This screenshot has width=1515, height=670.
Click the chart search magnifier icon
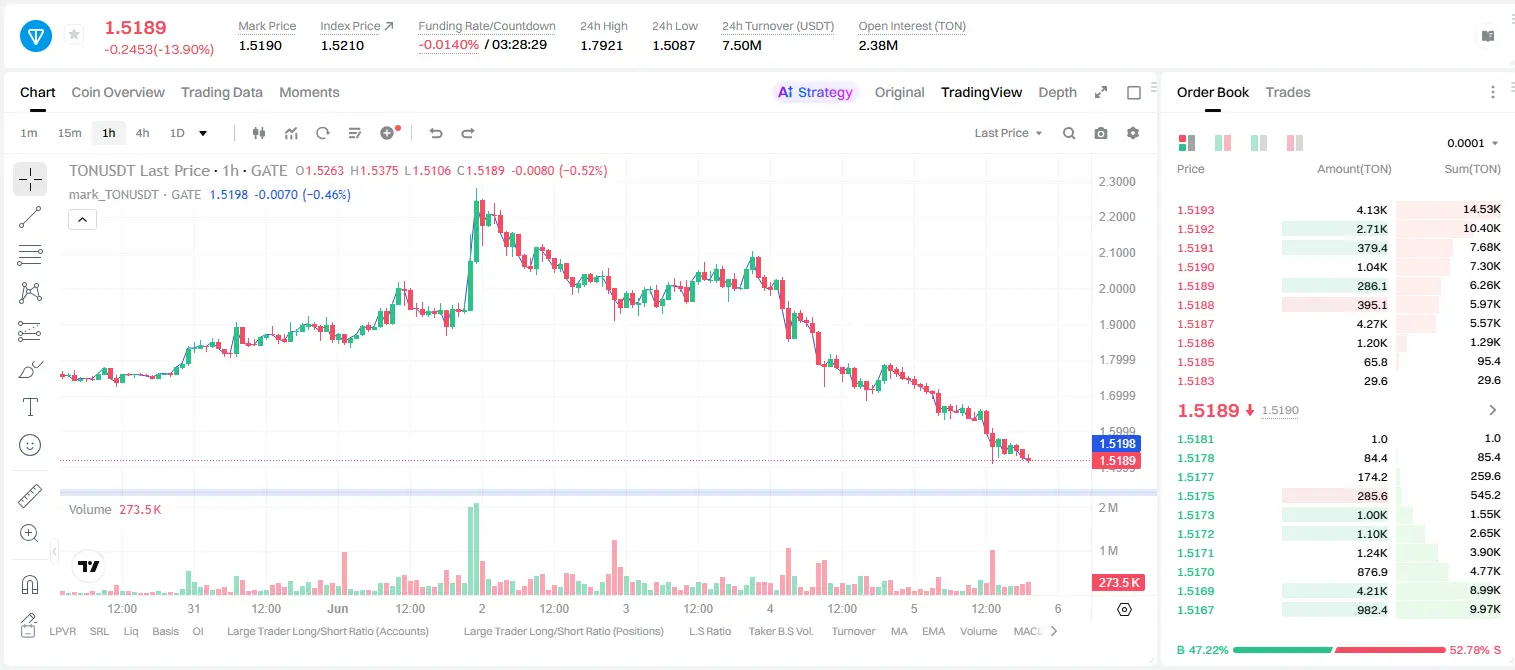(1069, 133)
